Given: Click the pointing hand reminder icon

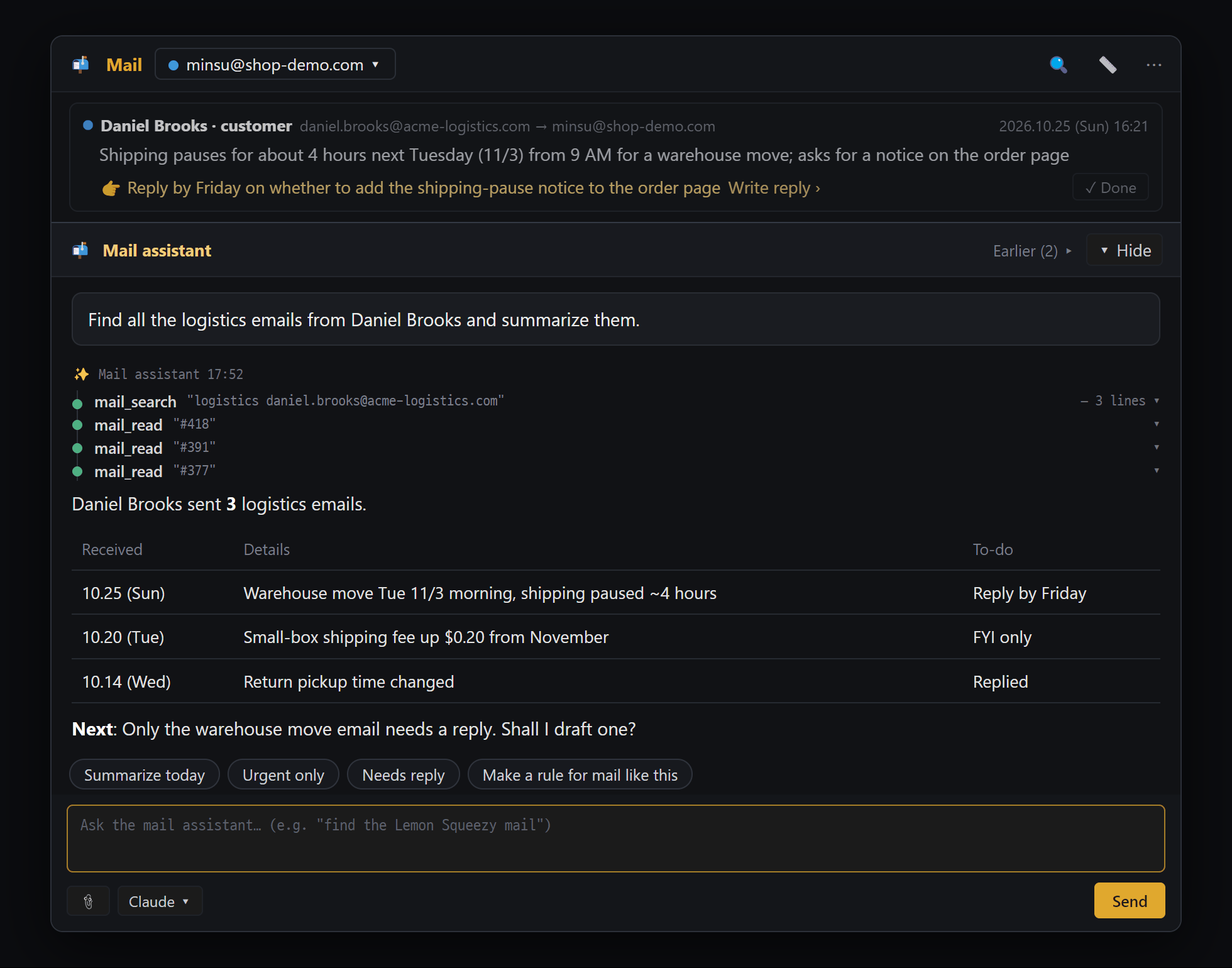Looking at the screenshot, I should [111, 188].
